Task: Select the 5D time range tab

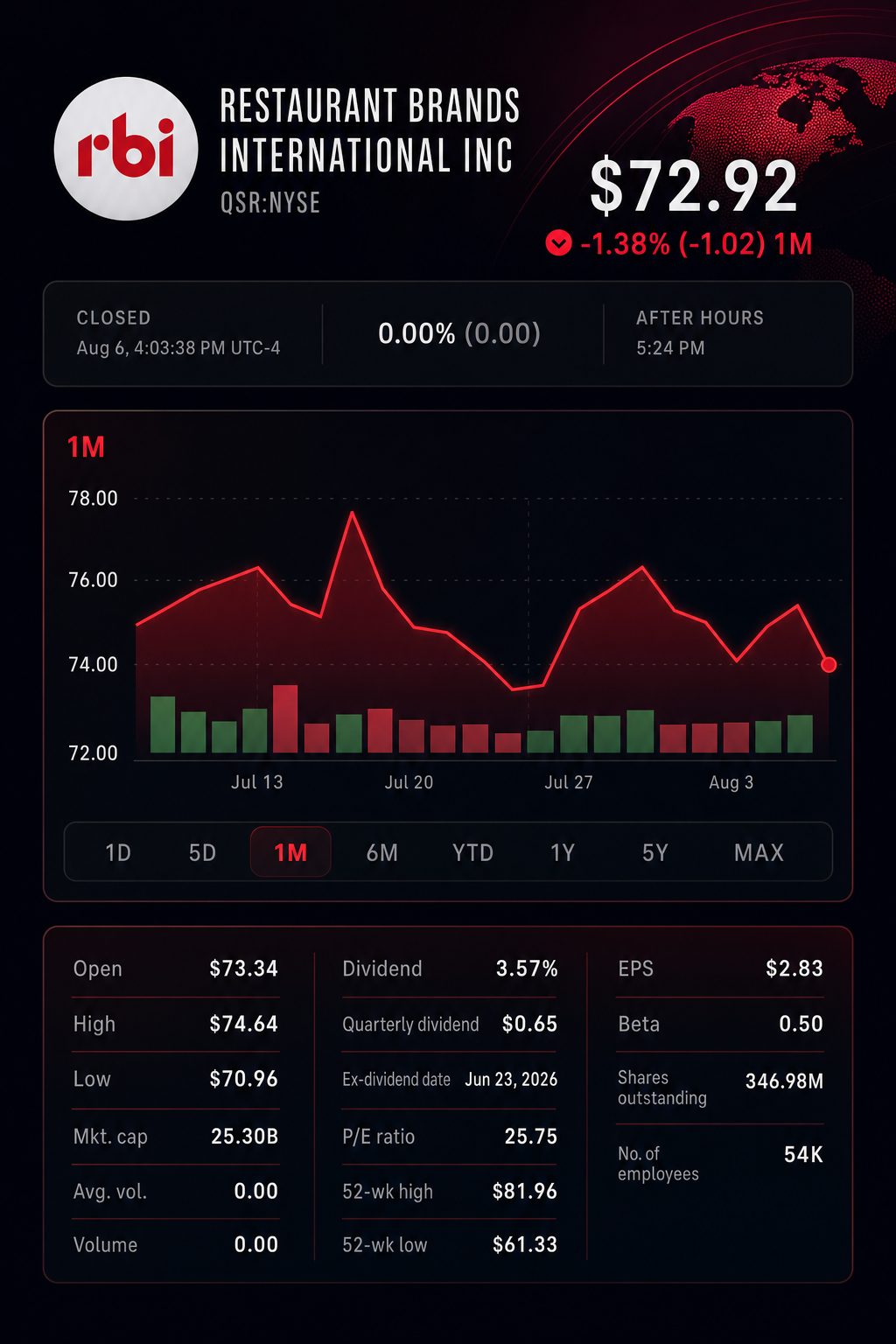Action: 202,852
